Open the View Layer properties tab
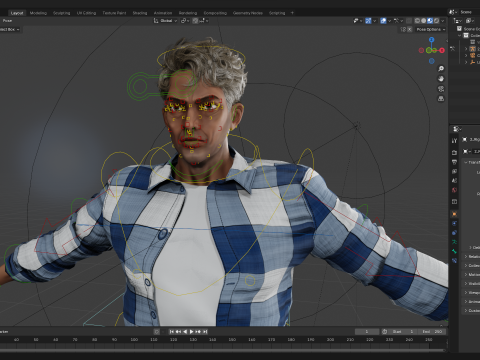 click(454, 171)
